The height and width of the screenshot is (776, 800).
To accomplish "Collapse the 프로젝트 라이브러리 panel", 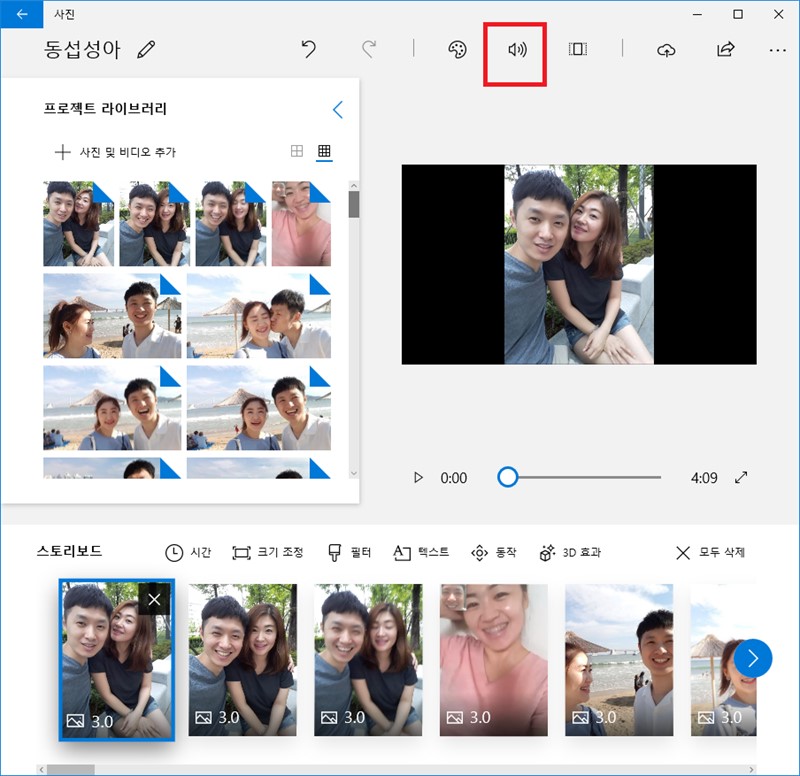I will pyautogui.click(x=337, y=110).
